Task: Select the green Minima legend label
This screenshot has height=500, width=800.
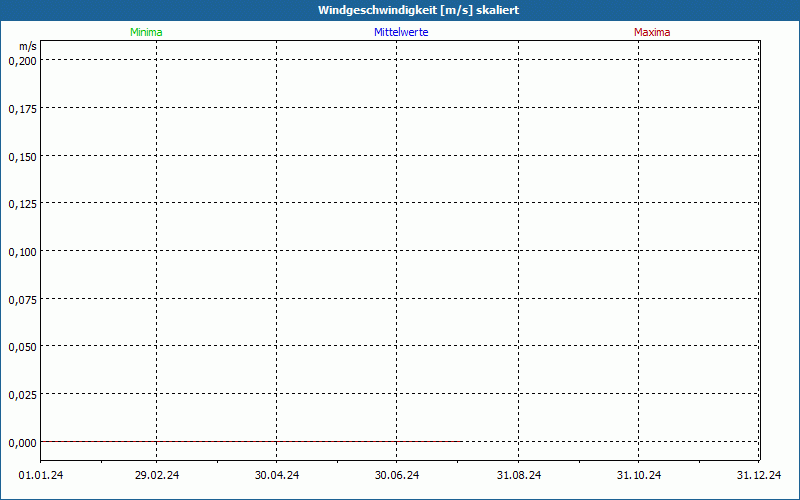Action: coord(146,32)
